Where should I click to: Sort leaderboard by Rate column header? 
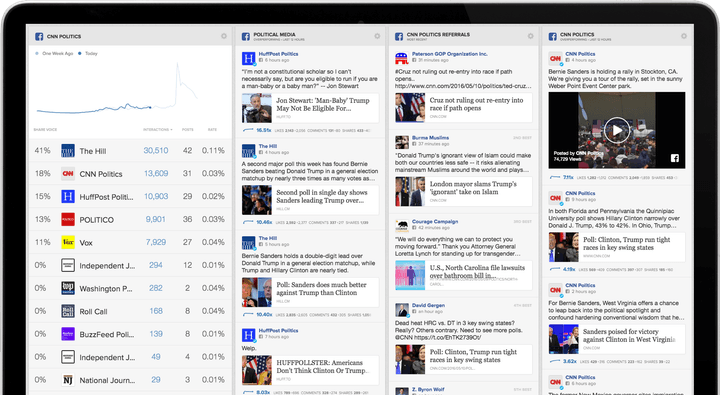tap(212, 130)
